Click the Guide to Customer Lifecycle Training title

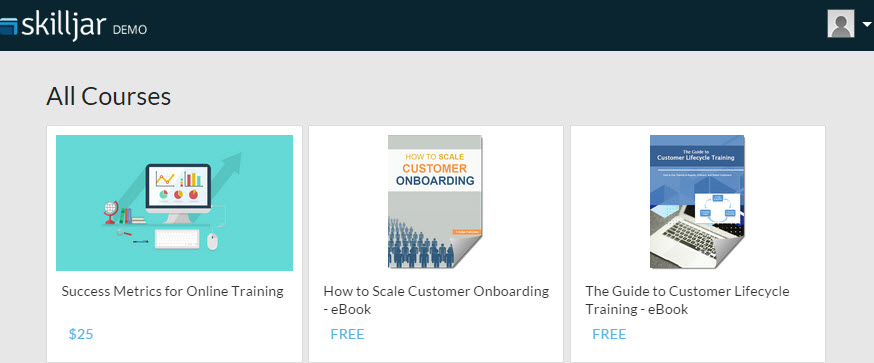coord(687,300)
